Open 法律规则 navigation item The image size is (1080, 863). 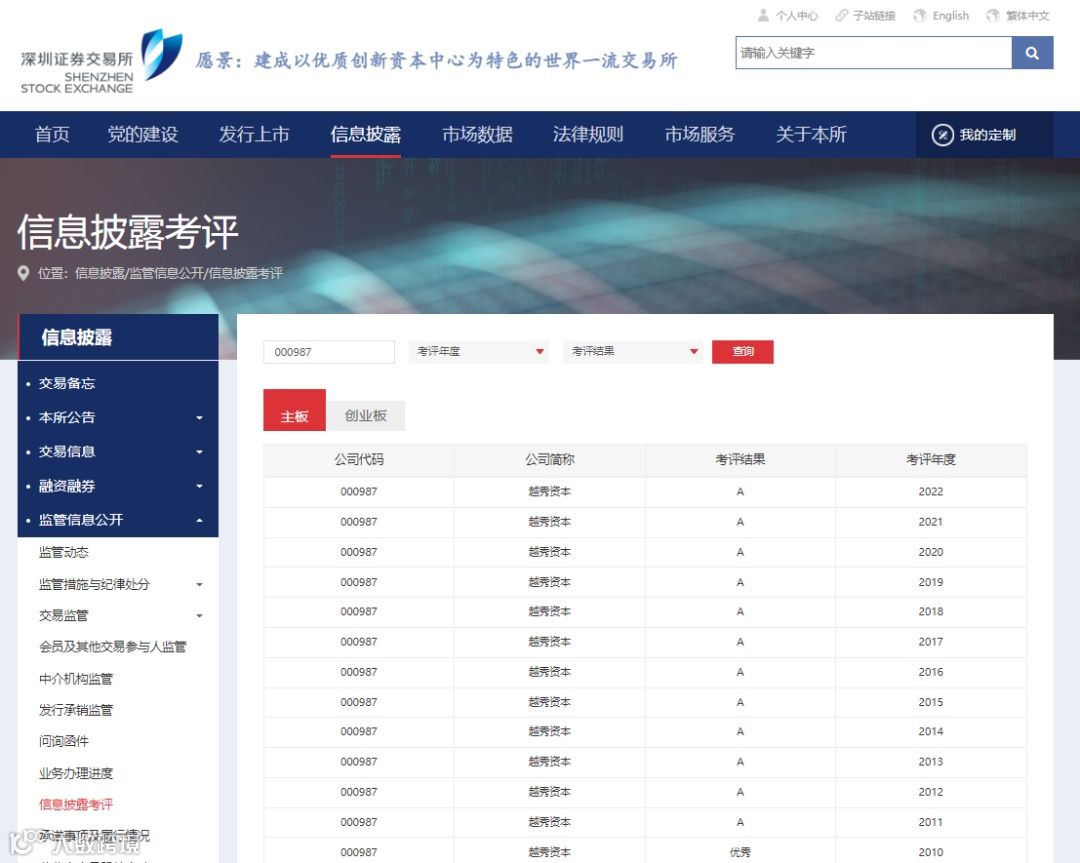[588, 134]
